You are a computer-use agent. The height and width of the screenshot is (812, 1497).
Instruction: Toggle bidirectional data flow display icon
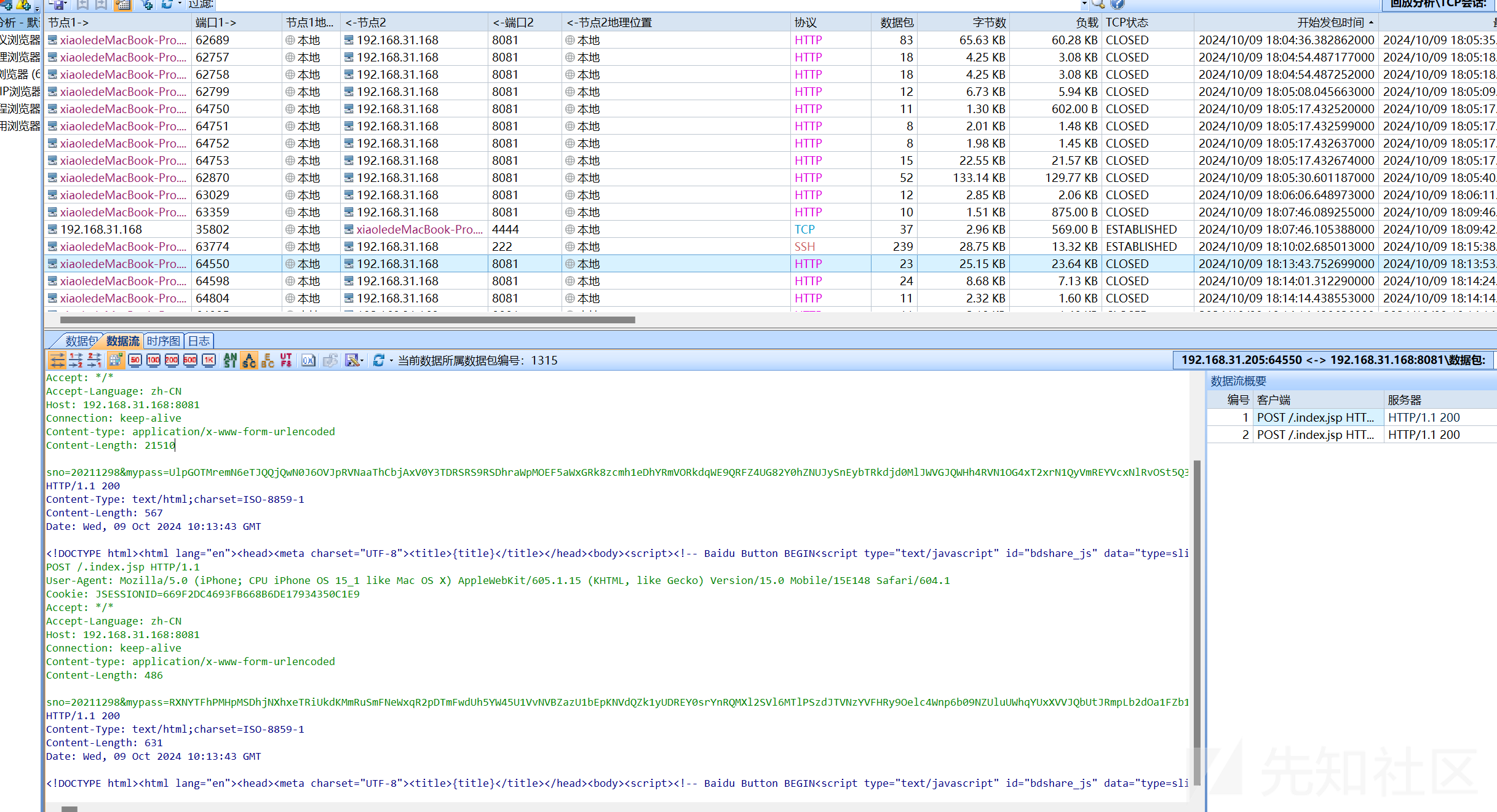57,360
